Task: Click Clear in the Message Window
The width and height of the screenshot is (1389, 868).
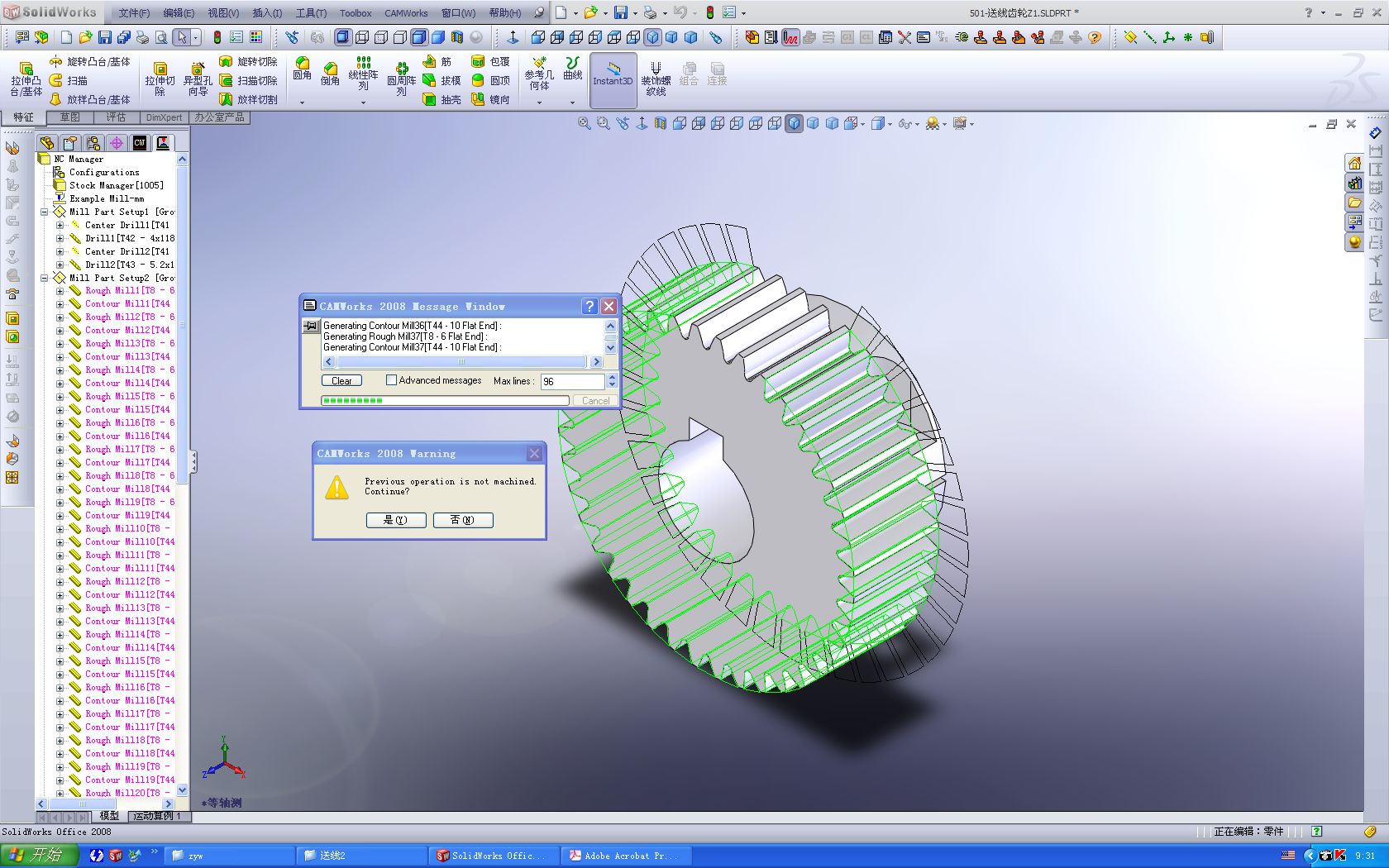Action: click(x=341, y=380)
